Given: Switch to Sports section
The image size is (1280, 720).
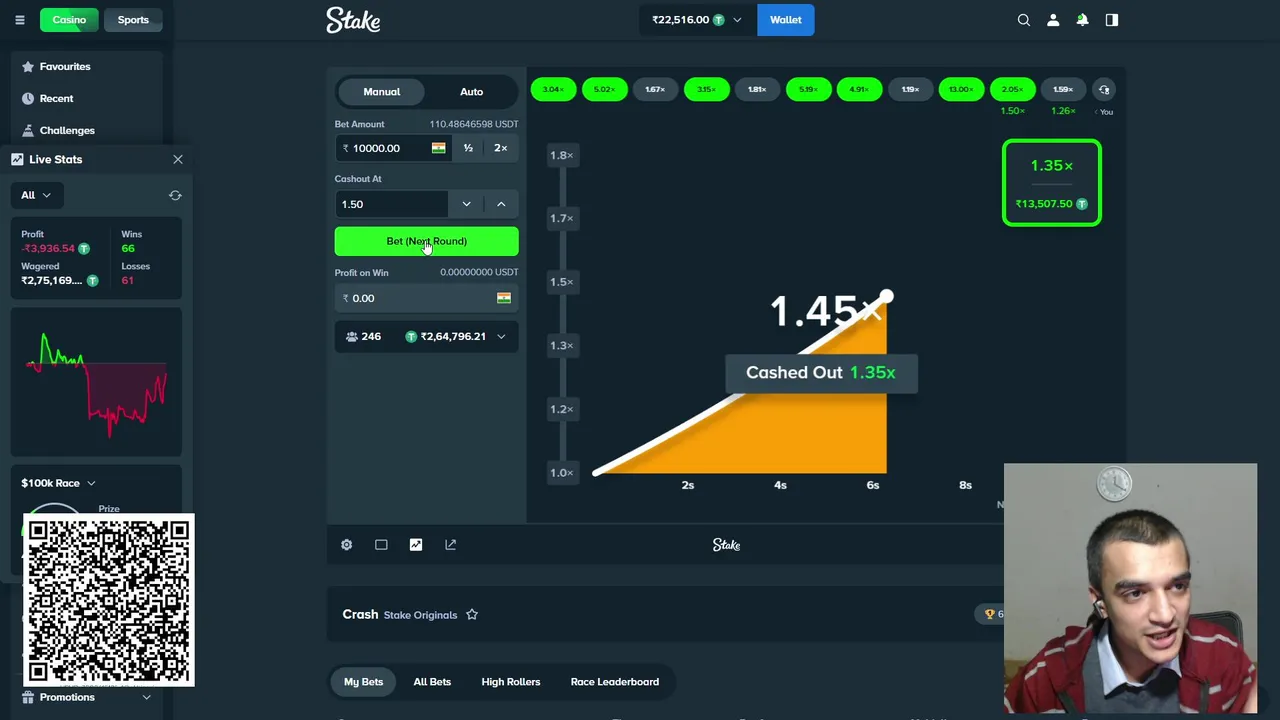Looking at the screenshot, I should 133,20.
